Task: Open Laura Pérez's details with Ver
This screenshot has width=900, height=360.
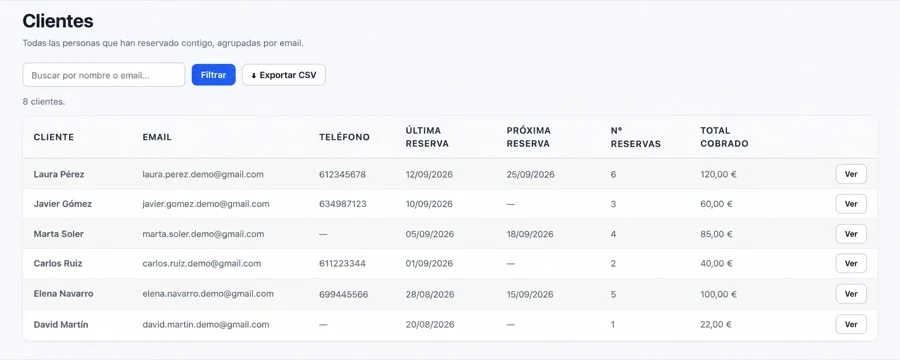Action: point(851,174)
